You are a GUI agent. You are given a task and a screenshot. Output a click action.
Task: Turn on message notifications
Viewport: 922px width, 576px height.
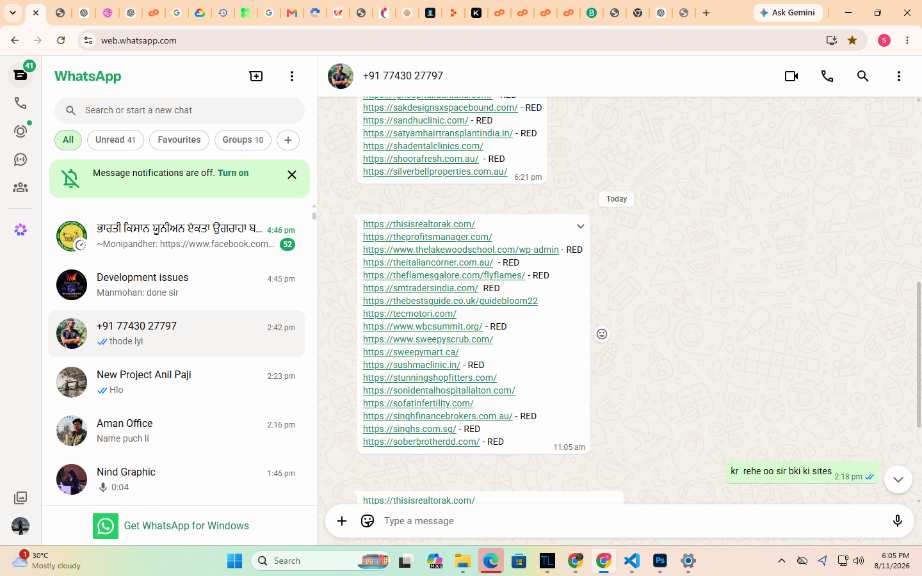(233, 173)
